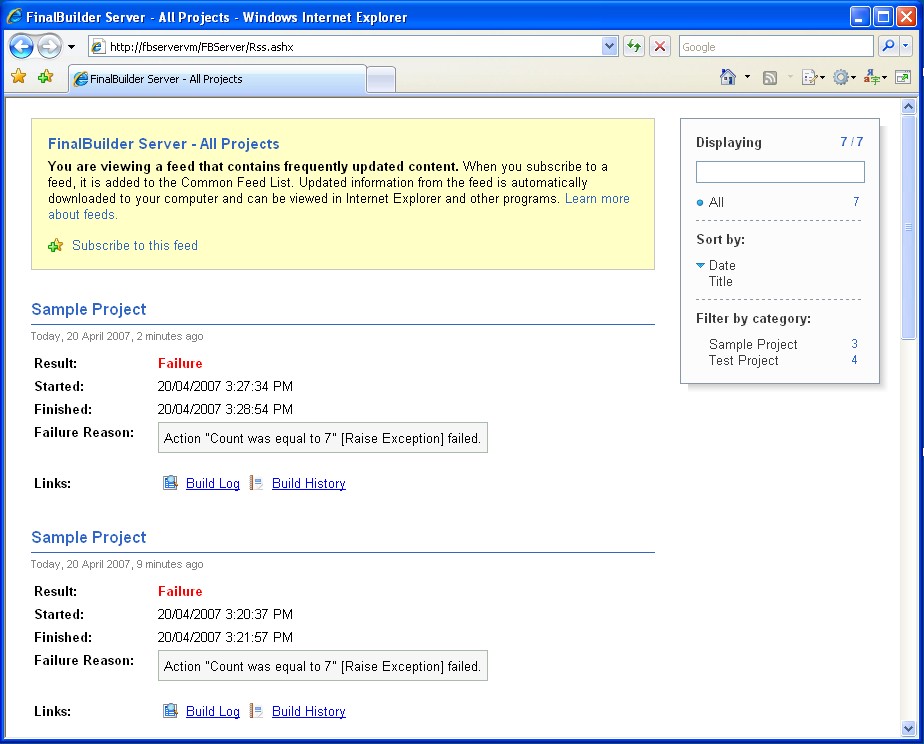Click the Build Log icon of second entry
This screenshot has height=744, width=924.
170,711
